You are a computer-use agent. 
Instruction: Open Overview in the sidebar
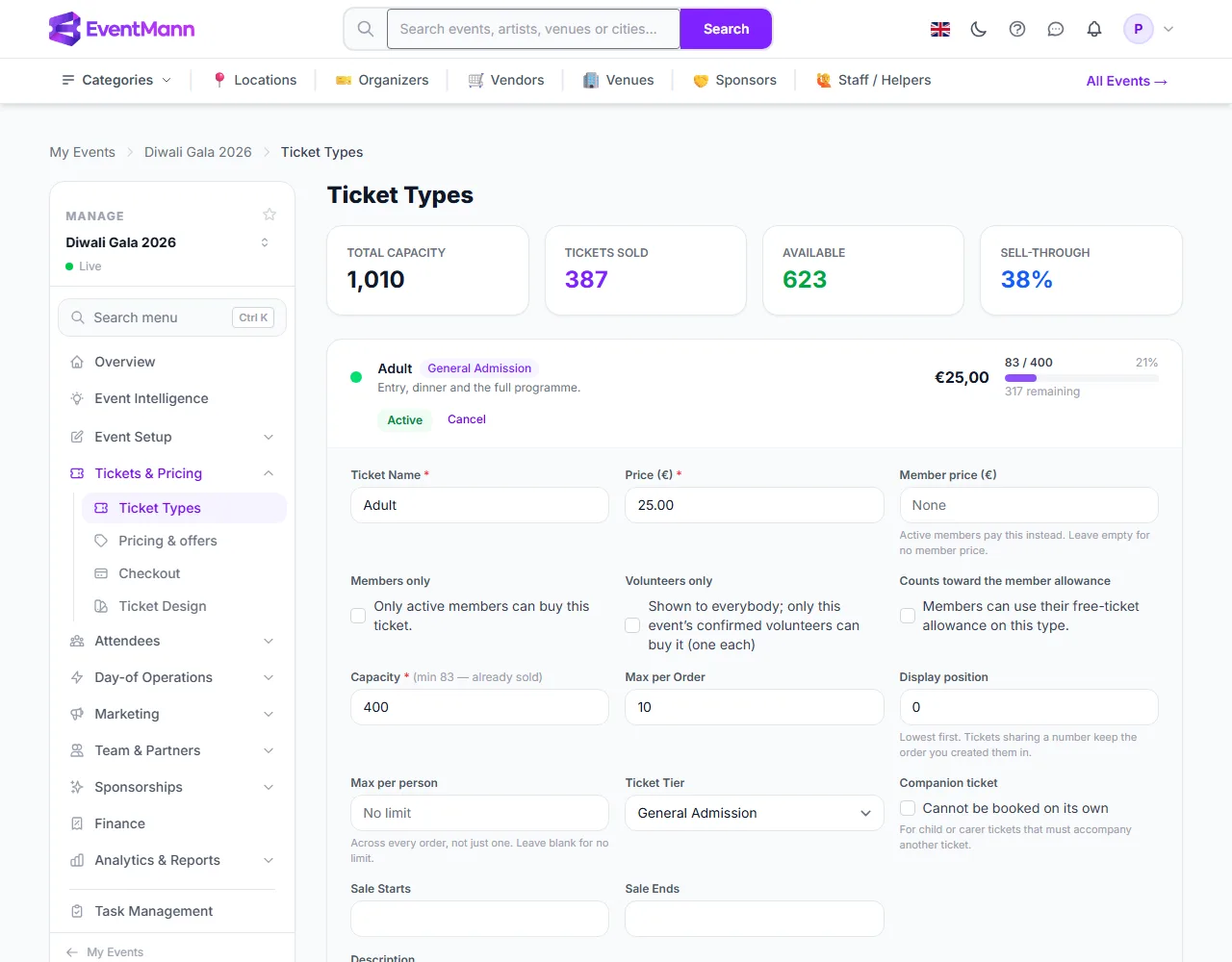click(172, 362)
